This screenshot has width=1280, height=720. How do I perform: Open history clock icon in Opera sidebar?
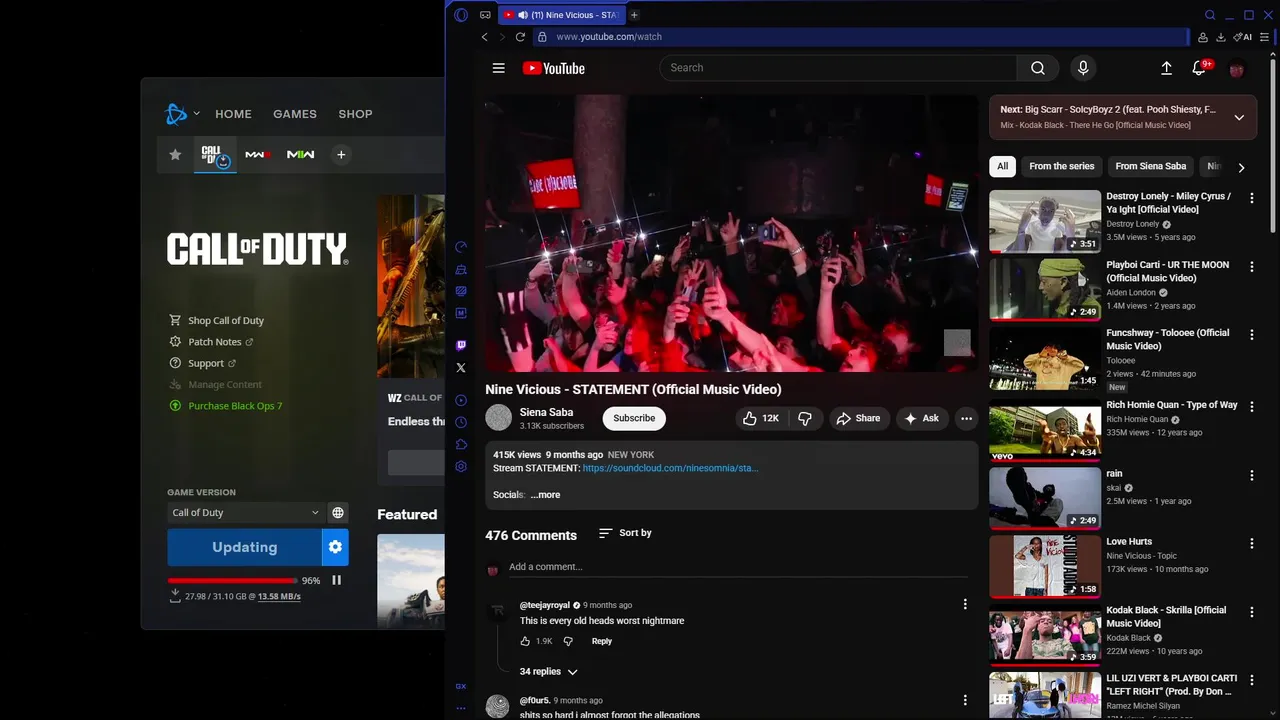pos(461,422)
